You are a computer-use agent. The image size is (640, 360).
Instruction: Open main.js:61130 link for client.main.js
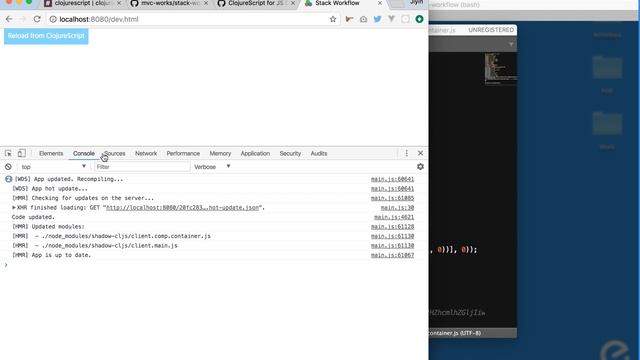click(392, 246)
